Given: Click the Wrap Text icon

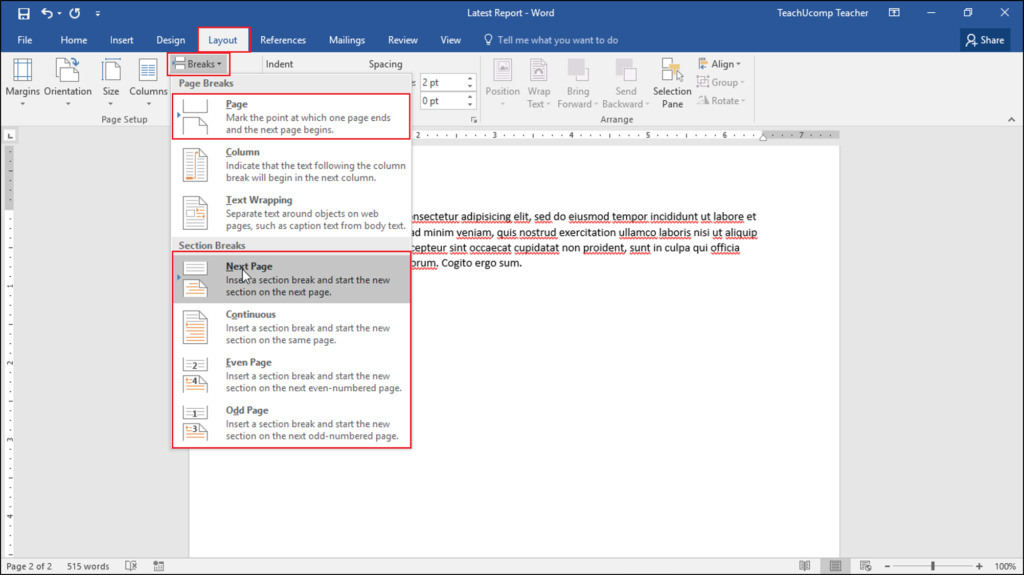Looking at the screenshot, I should (538, 80).
